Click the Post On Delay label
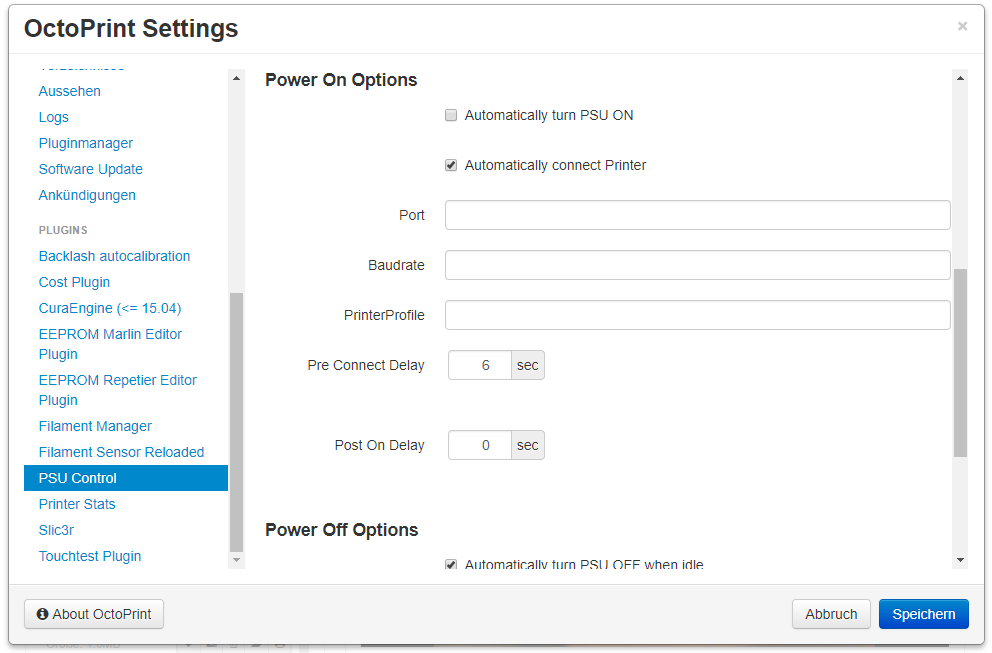The width and height of the screenshot is (992, 653). click(380, 445)
